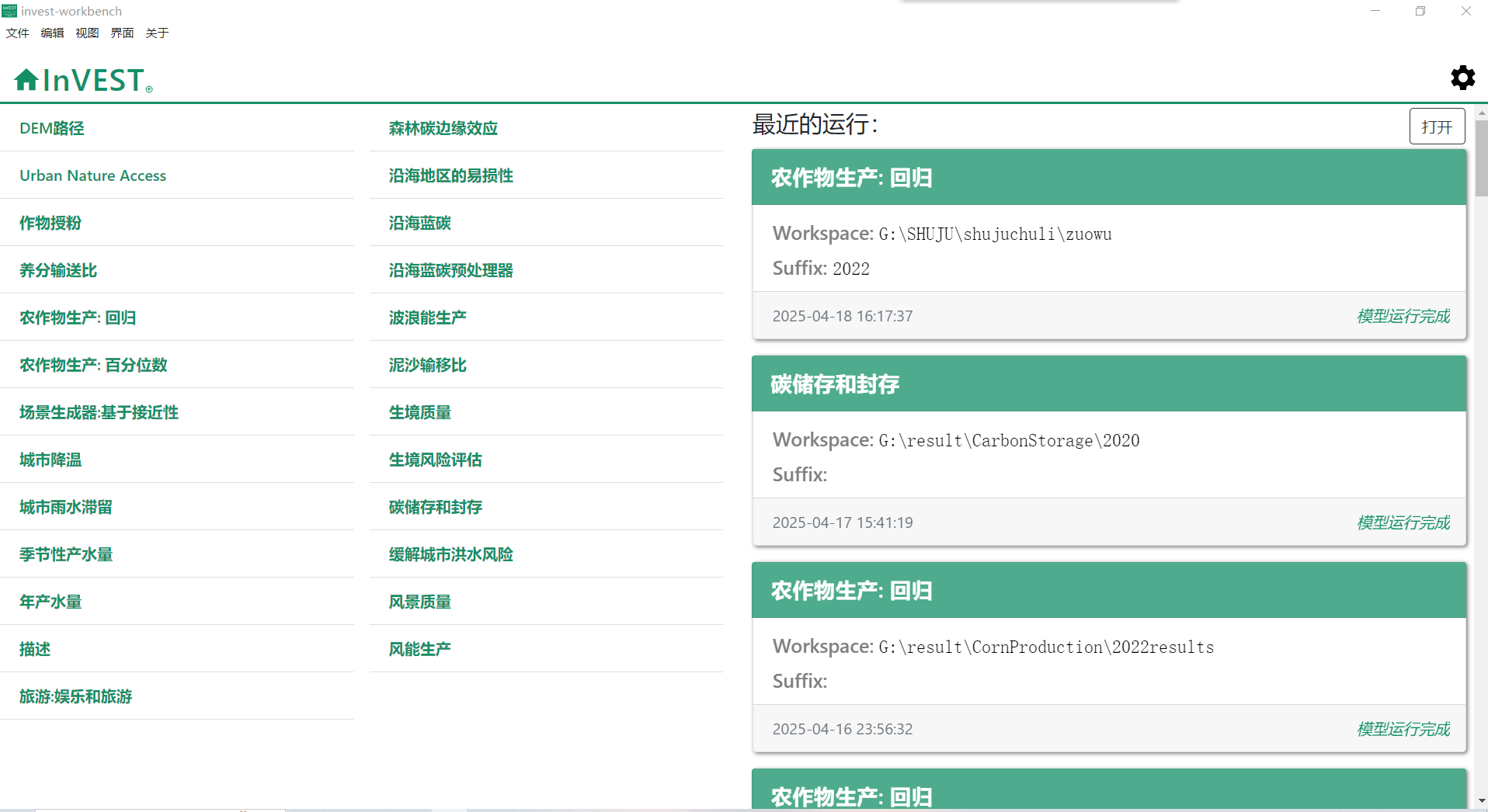
Task: Restore down the invest-workbench window
Action: coord(1420,11)
